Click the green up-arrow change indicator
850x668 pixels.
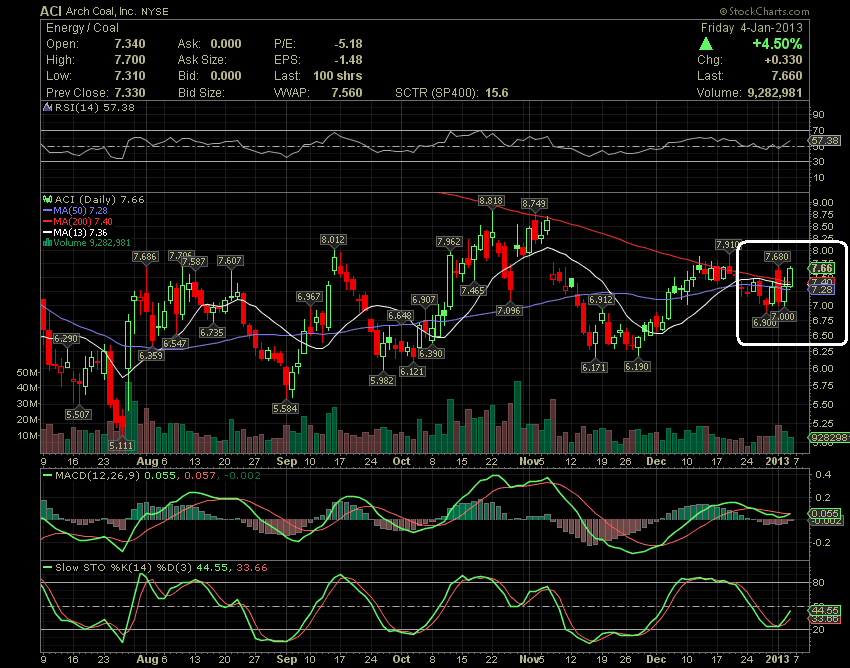pyautogui.click(x=706, y=44)
